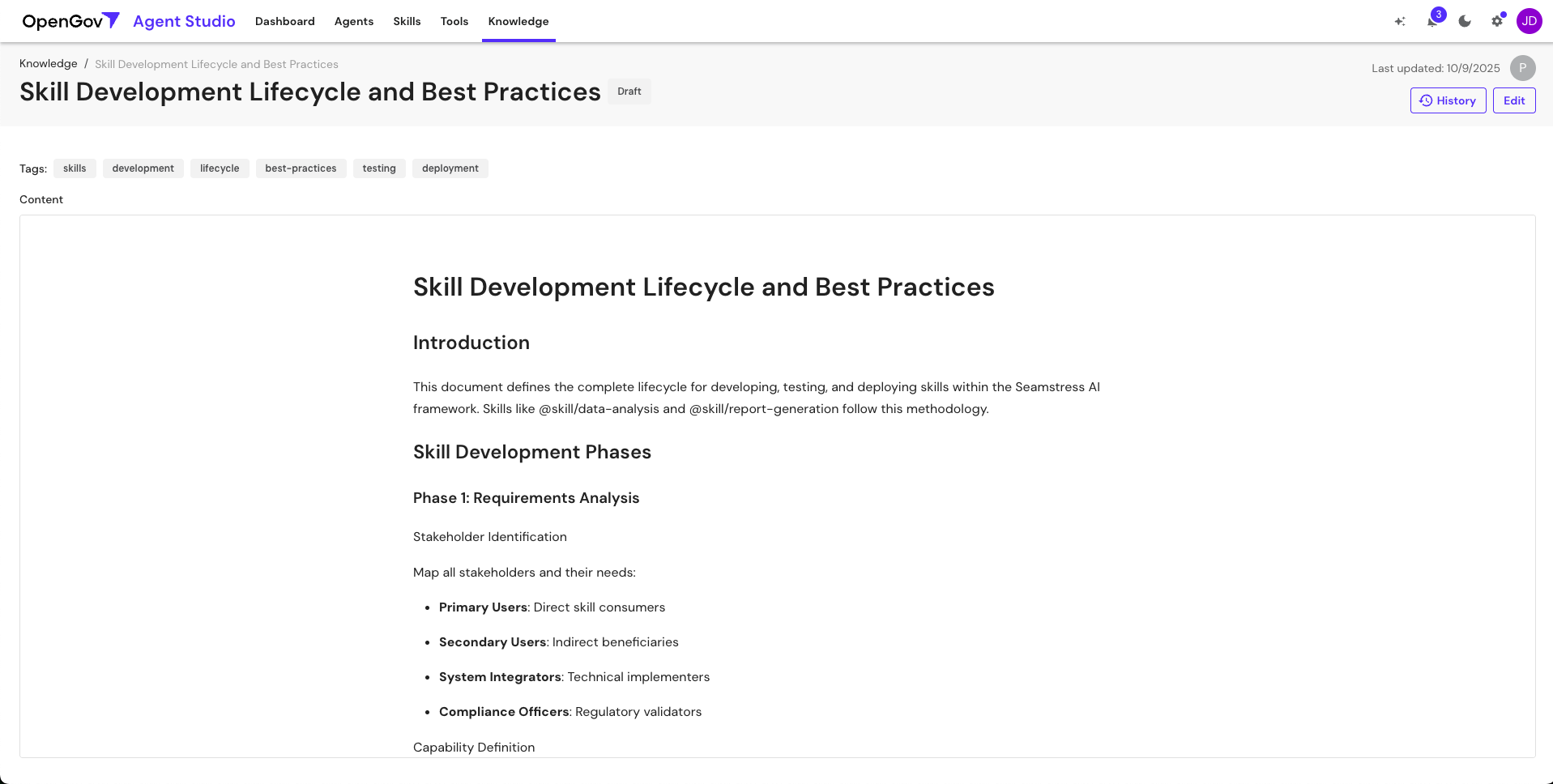This screenshot has width=1553, height=784.
Task: Select the Skills navigation tab
Action: pos(407,21)
